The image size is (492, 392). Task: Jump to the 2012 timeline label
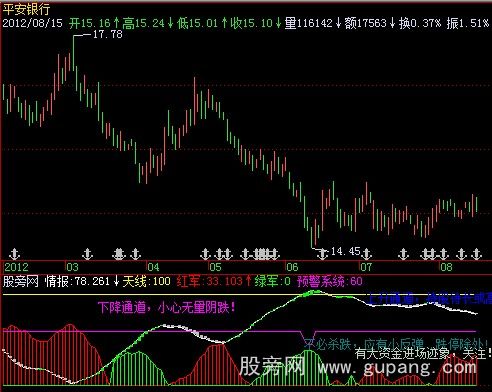click(17, 267)
